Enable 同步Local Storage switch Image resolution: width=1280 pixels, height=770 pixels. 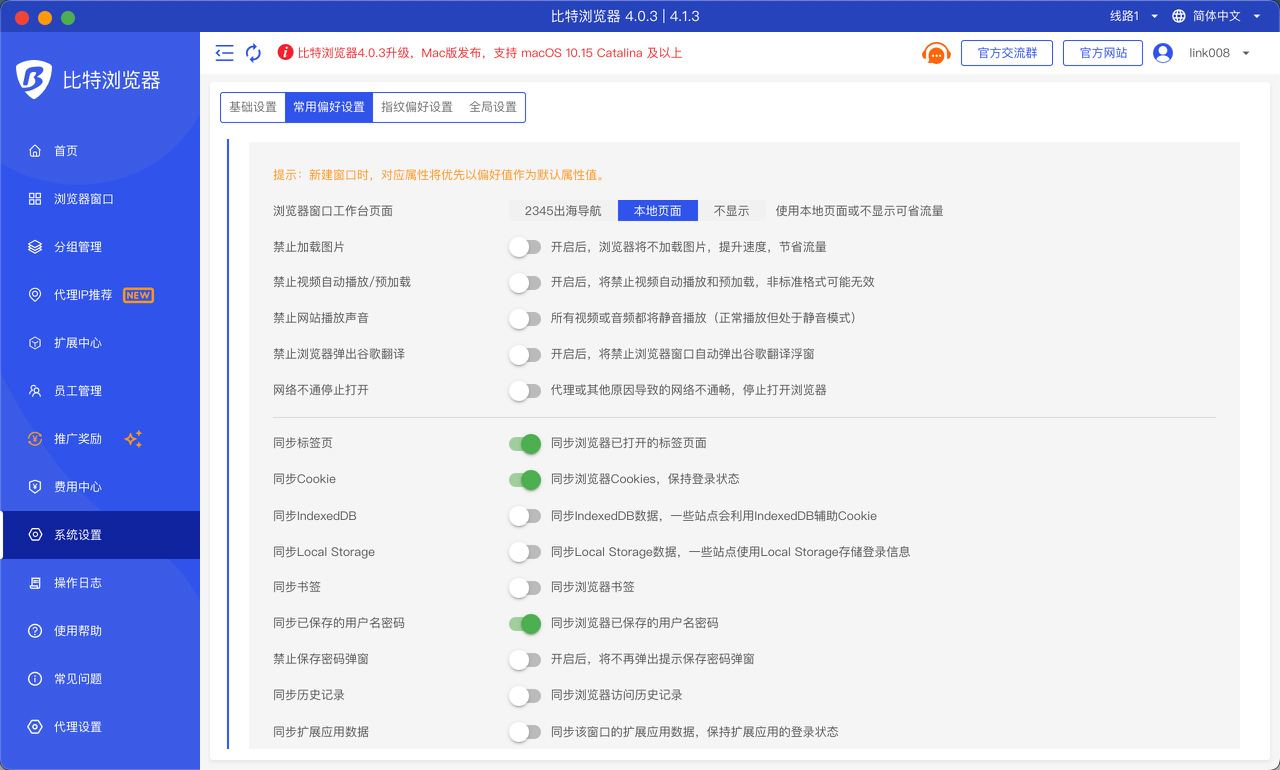[x=525, y=552]
